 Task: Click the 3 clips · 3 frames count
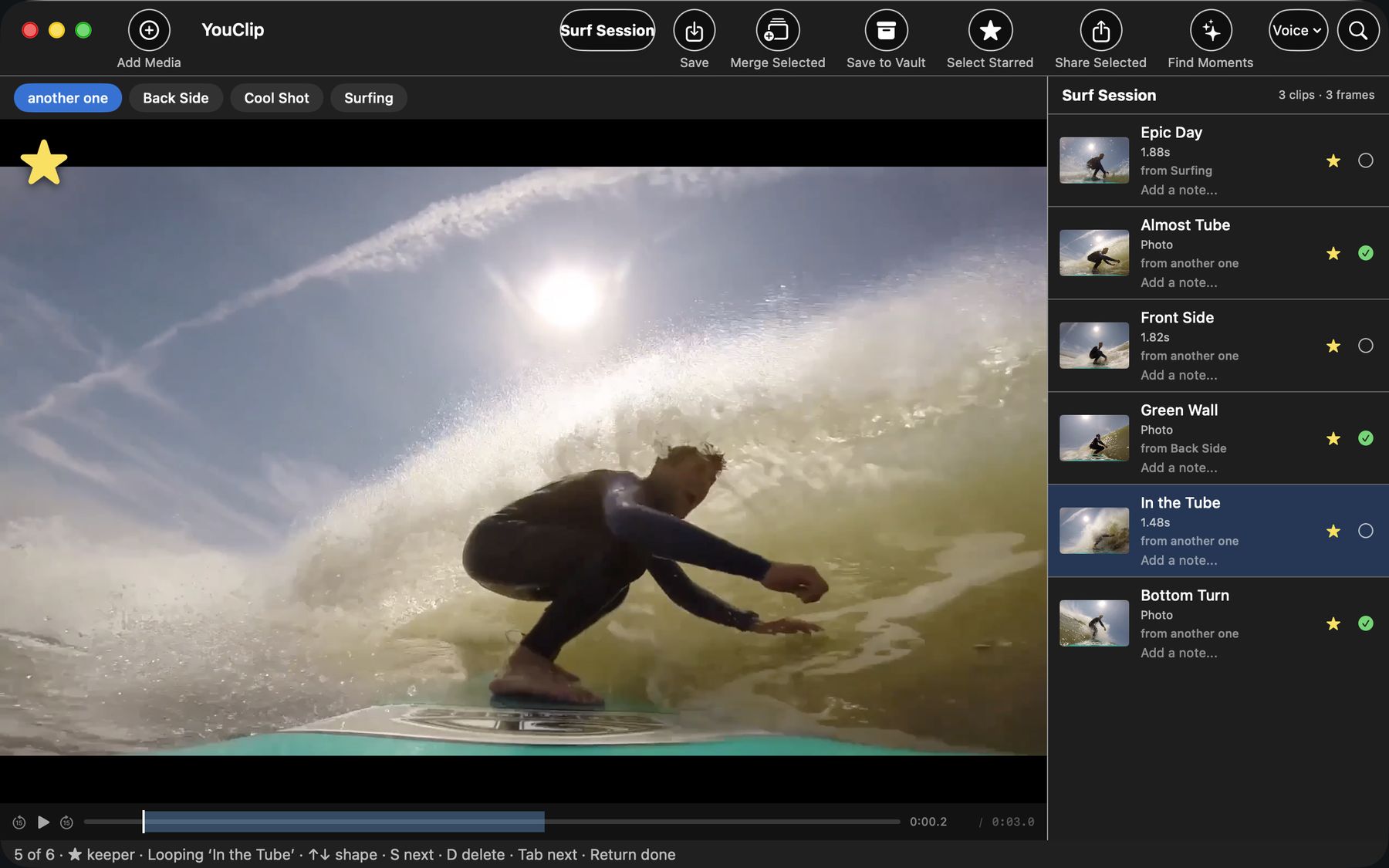coord(1326,95)
